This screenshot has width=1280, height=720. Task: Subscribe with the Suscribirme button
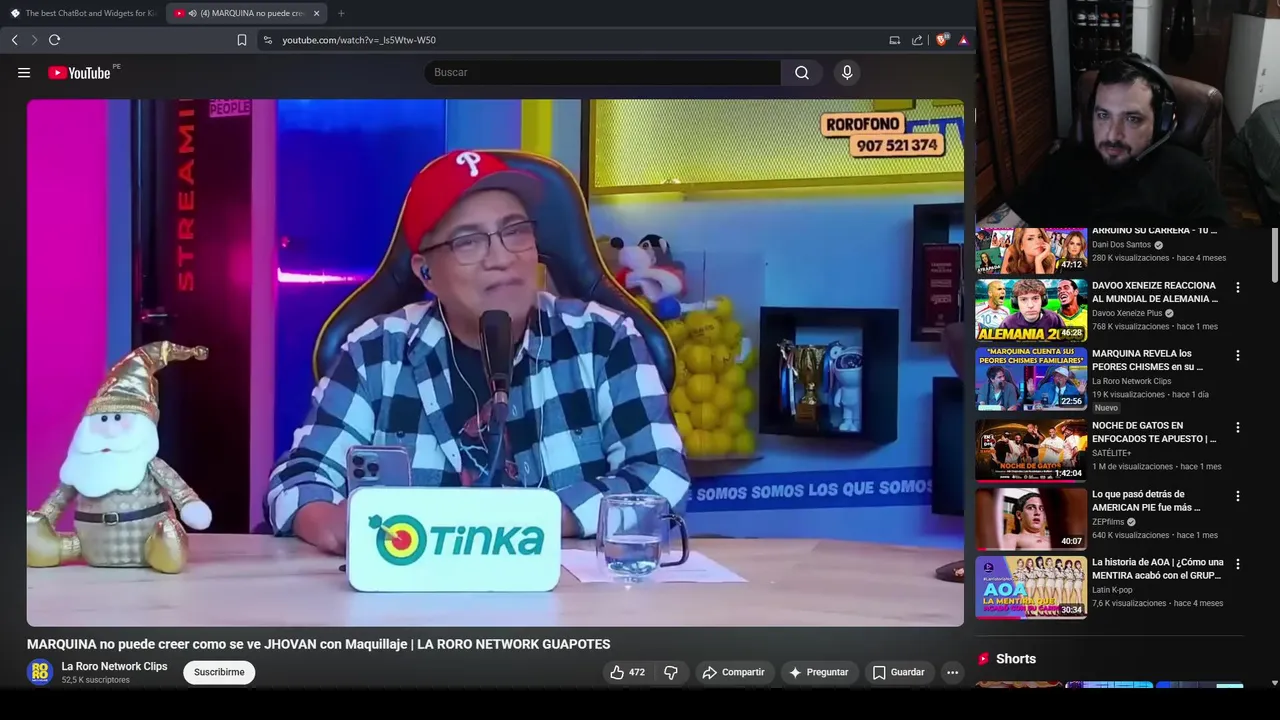click(x=219, y=673)
